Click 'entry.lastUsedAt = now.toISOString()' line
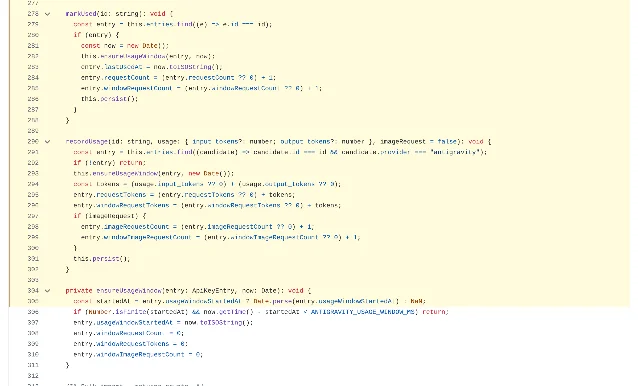 [x=151, y=67]
